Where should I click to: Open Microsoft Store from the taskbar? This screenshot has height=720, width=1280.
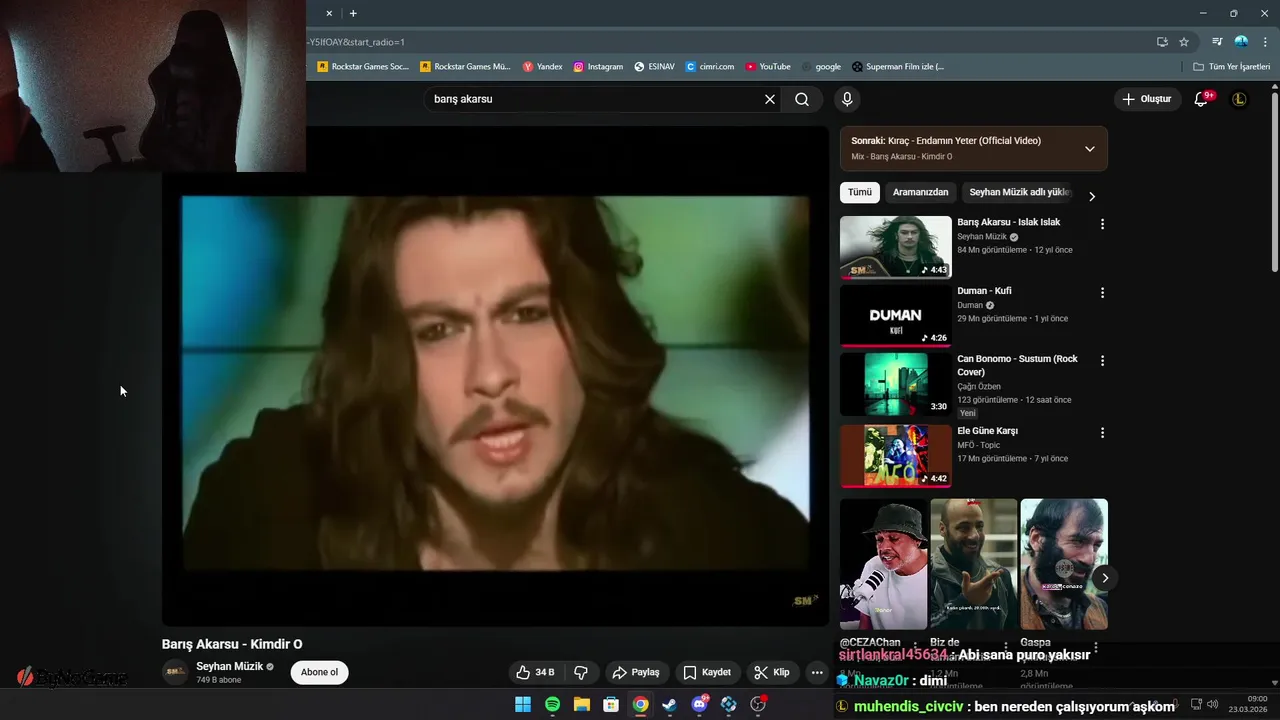click(611, 704)
